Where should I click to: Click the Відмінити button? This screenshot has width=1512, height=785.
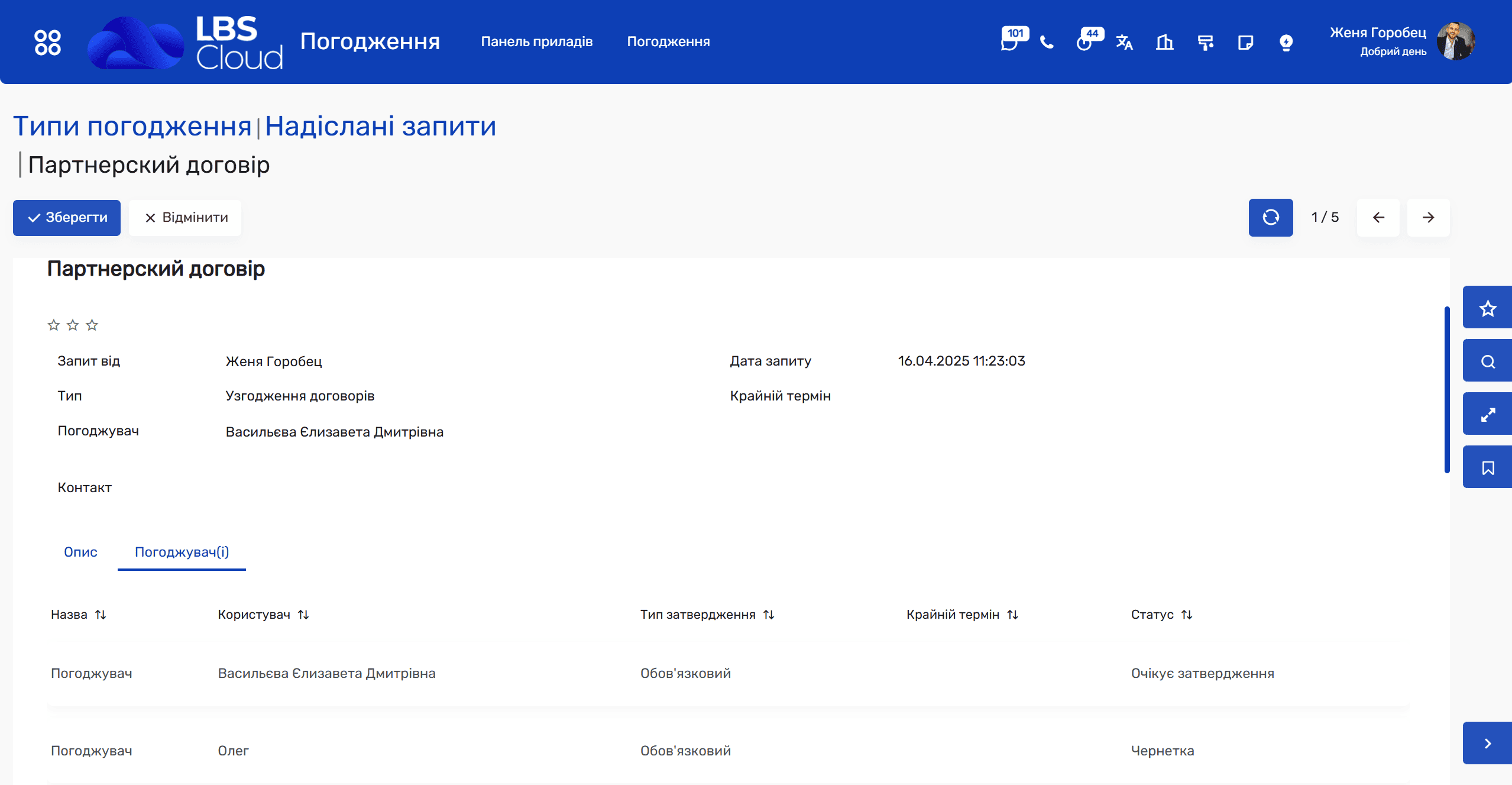pos(185,218)
